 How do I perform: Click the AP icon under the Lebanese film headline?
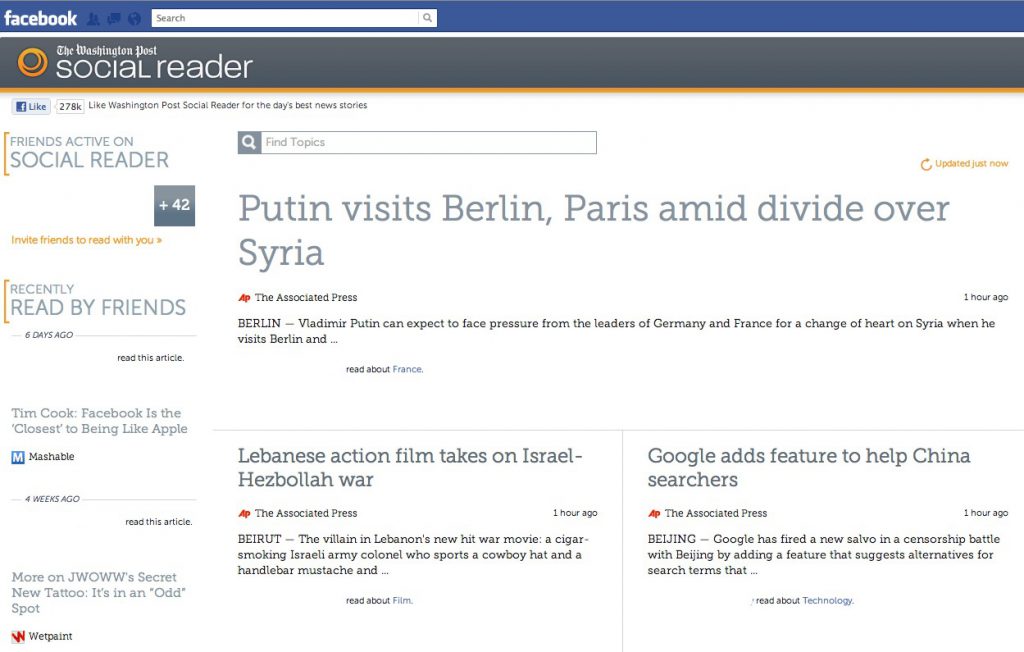[x=244, y=513]
